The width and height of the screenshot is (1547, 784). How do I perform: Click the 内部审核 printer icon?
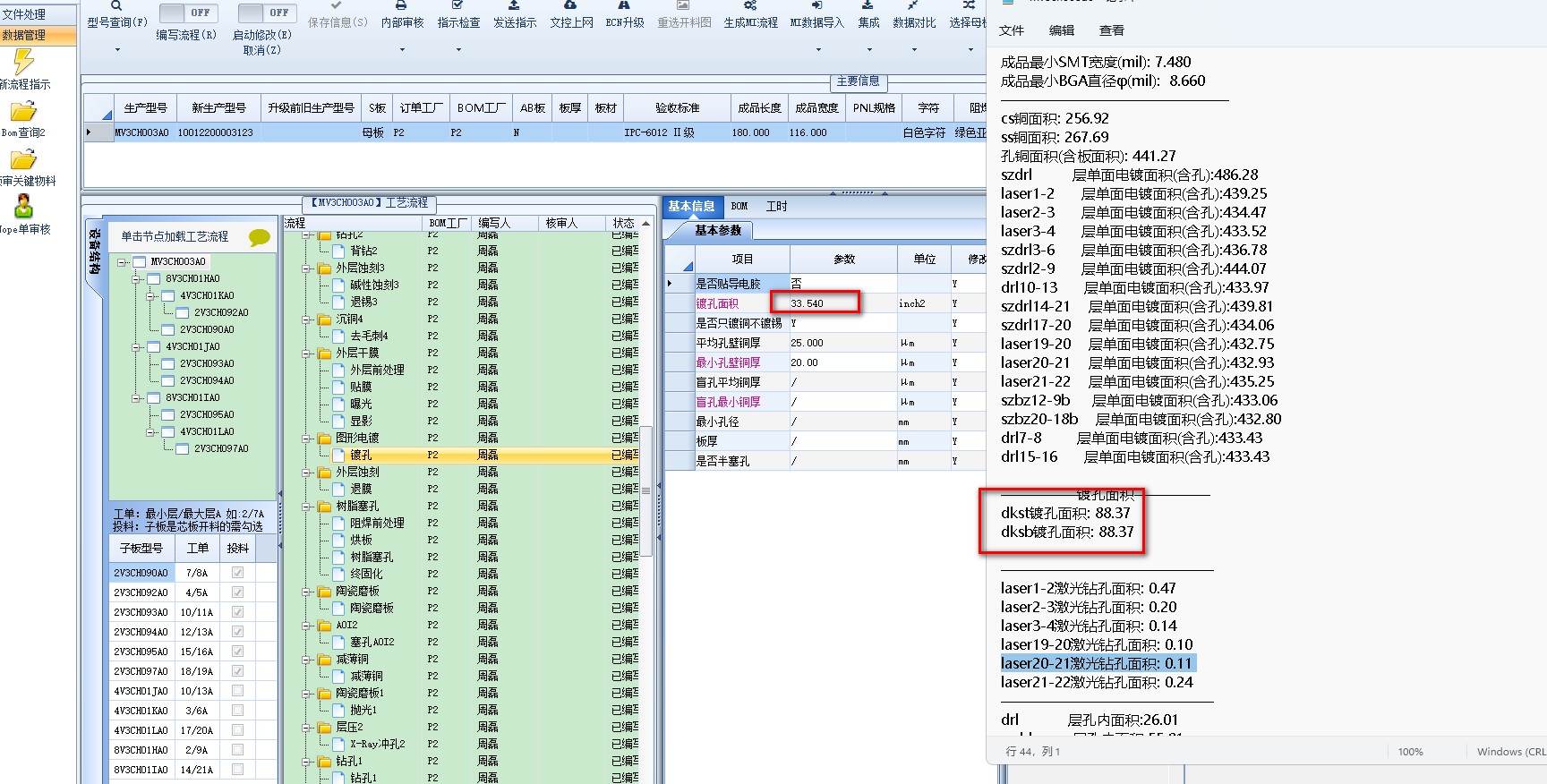point(401,5)
